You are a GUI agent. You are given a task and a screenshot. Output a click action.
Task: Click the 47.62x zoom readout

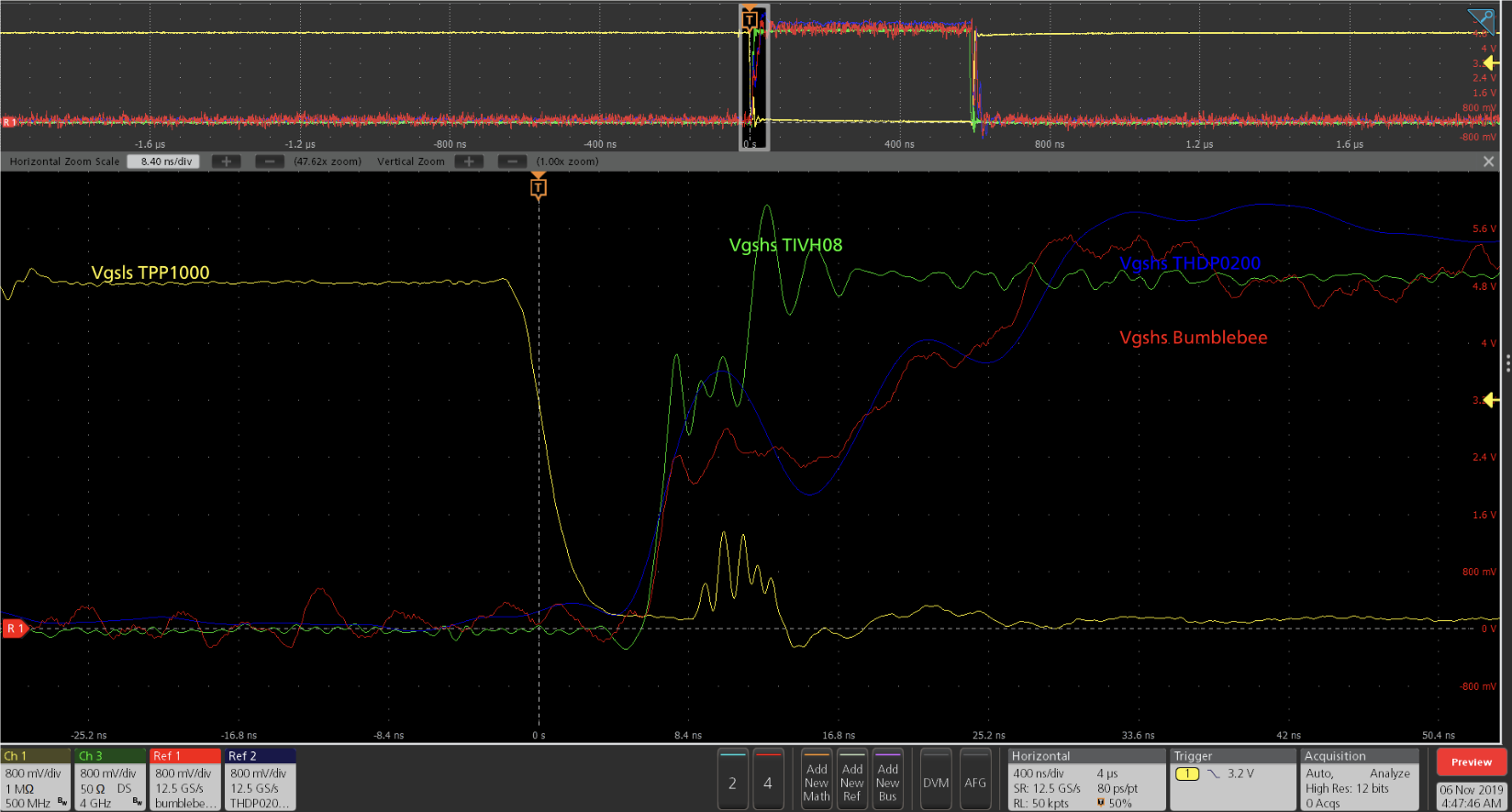point(328,161)
